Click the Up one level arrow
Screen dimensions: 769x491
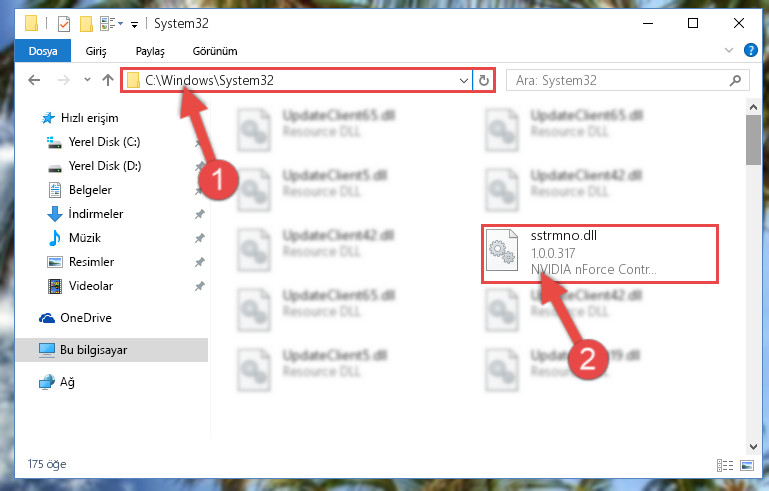click(108, 80)
